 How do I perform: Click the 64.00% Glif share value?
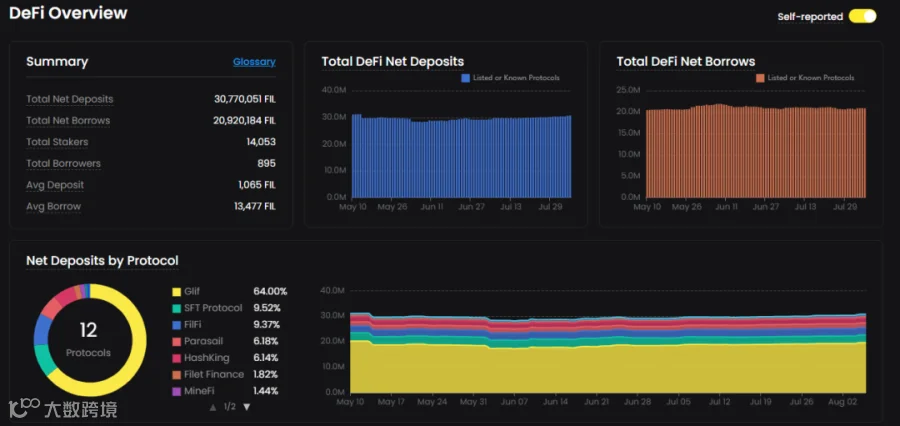tap(270, 292)
